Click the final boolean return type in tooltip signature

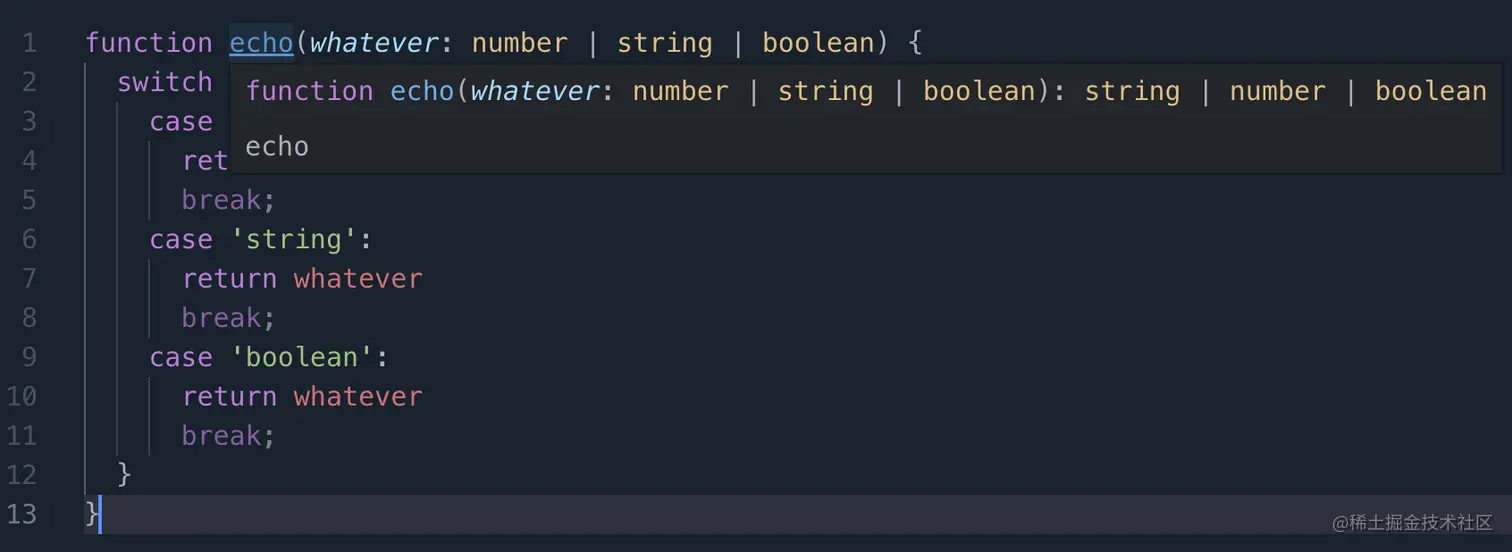click(x=1430, y=91)
